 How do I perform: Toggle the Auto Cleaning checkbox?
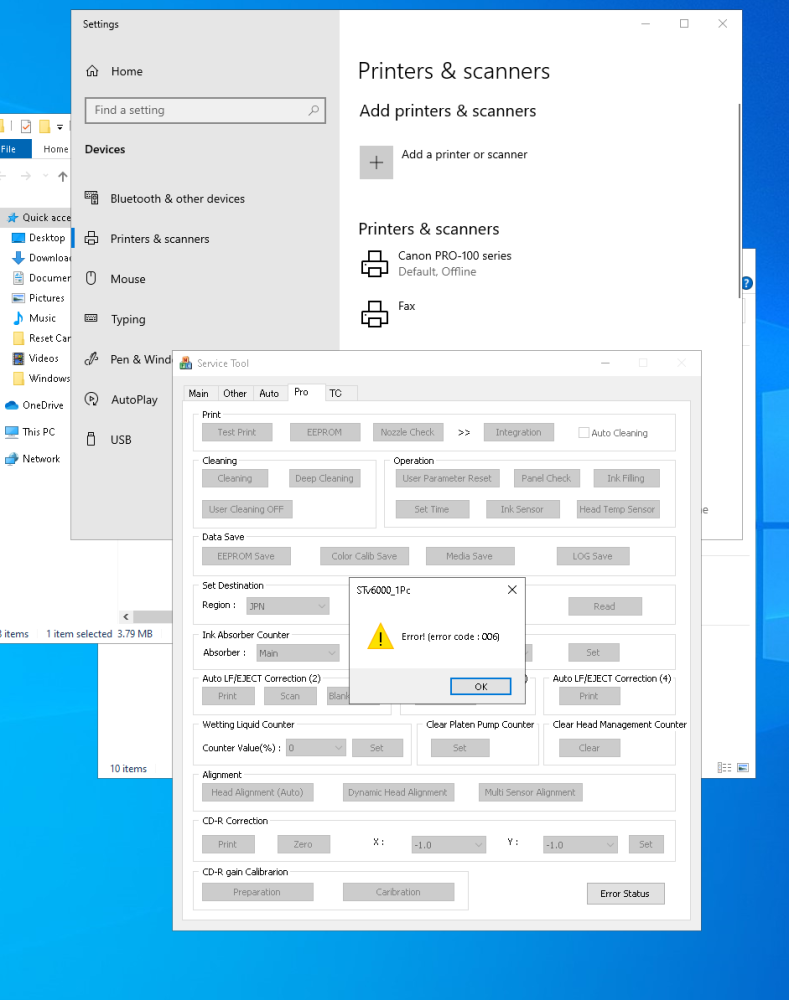tap(584, 433)
